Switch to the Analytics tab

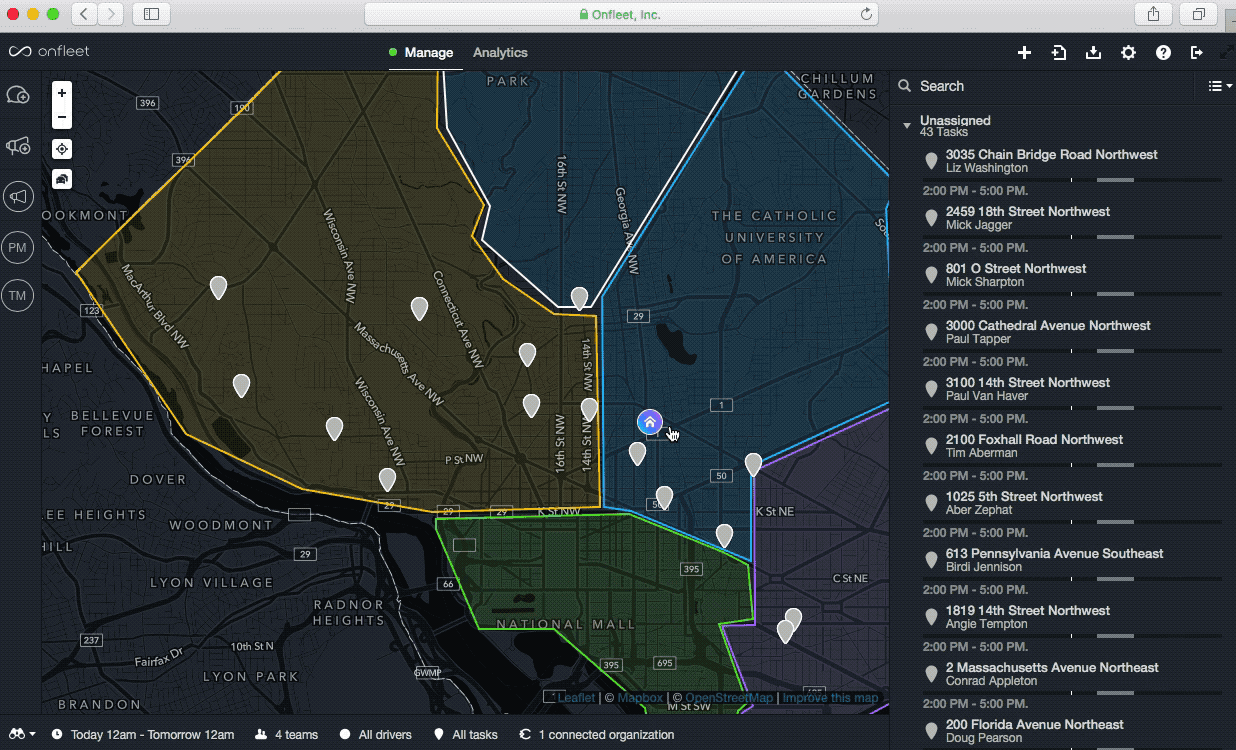click(x=500, y=53)
